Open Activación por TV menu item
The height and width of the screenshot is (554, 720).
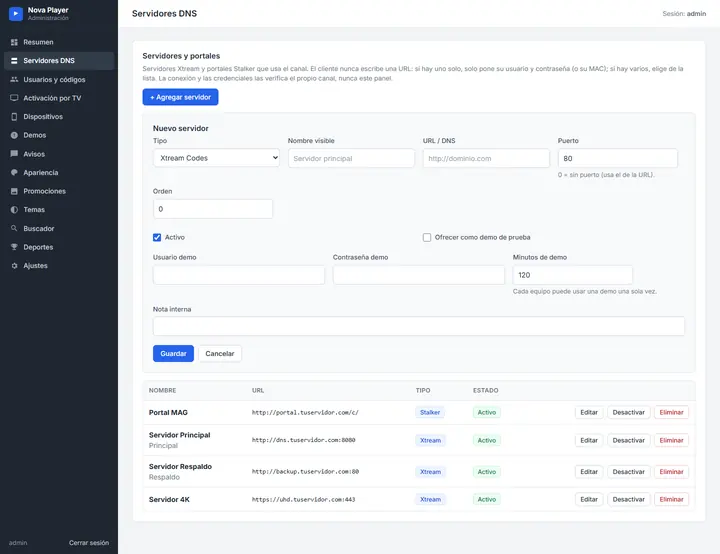click(x=59, y=98)
